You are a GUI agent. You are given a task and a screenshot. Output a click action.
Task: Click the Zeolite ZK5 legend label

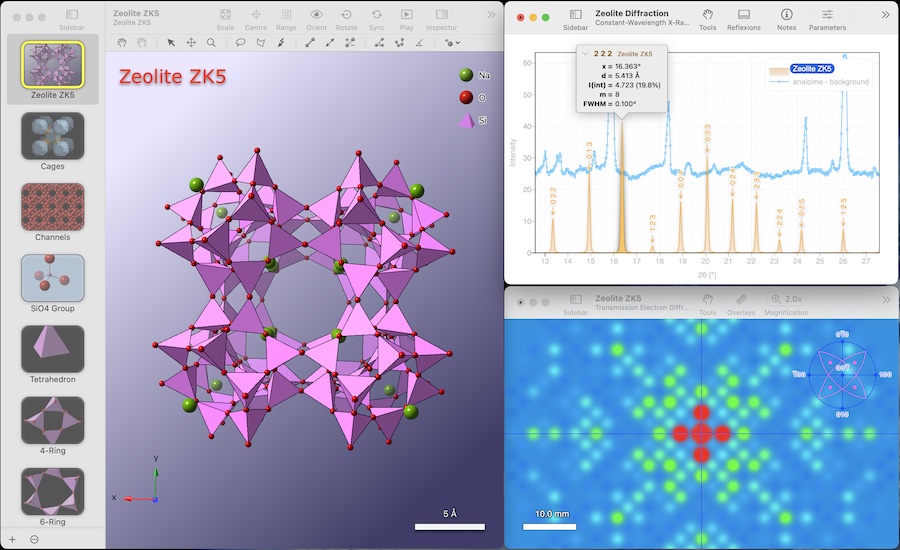pos(812,68)
